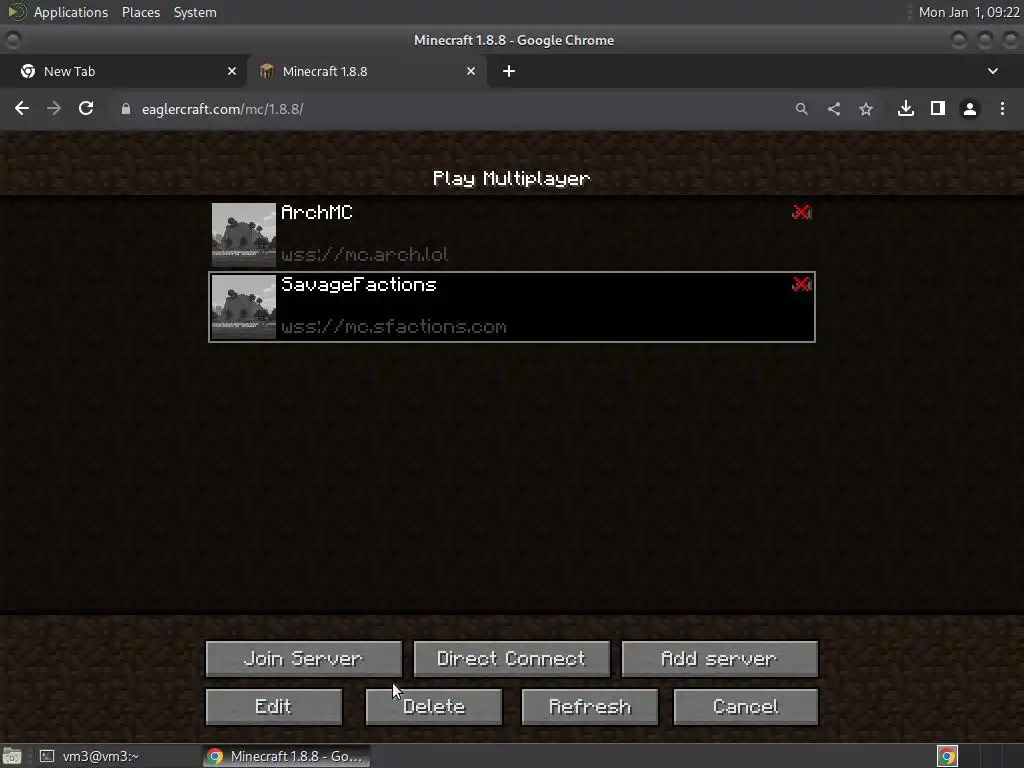Click the ArchMC server thumbnail image
Screen dimensions: 1024x768
(244, 234)
